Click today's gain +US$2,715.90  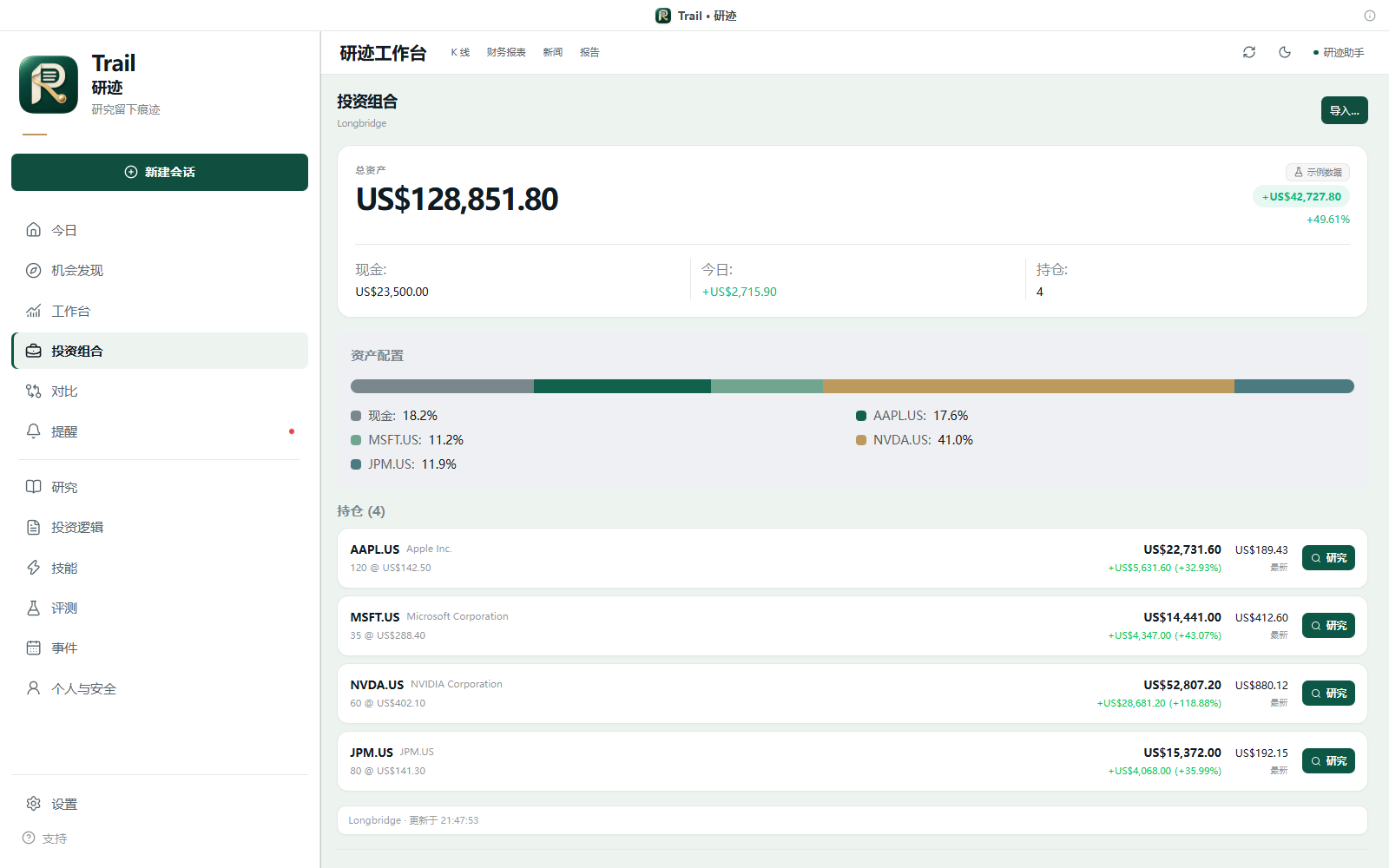[x=740, y=292]
